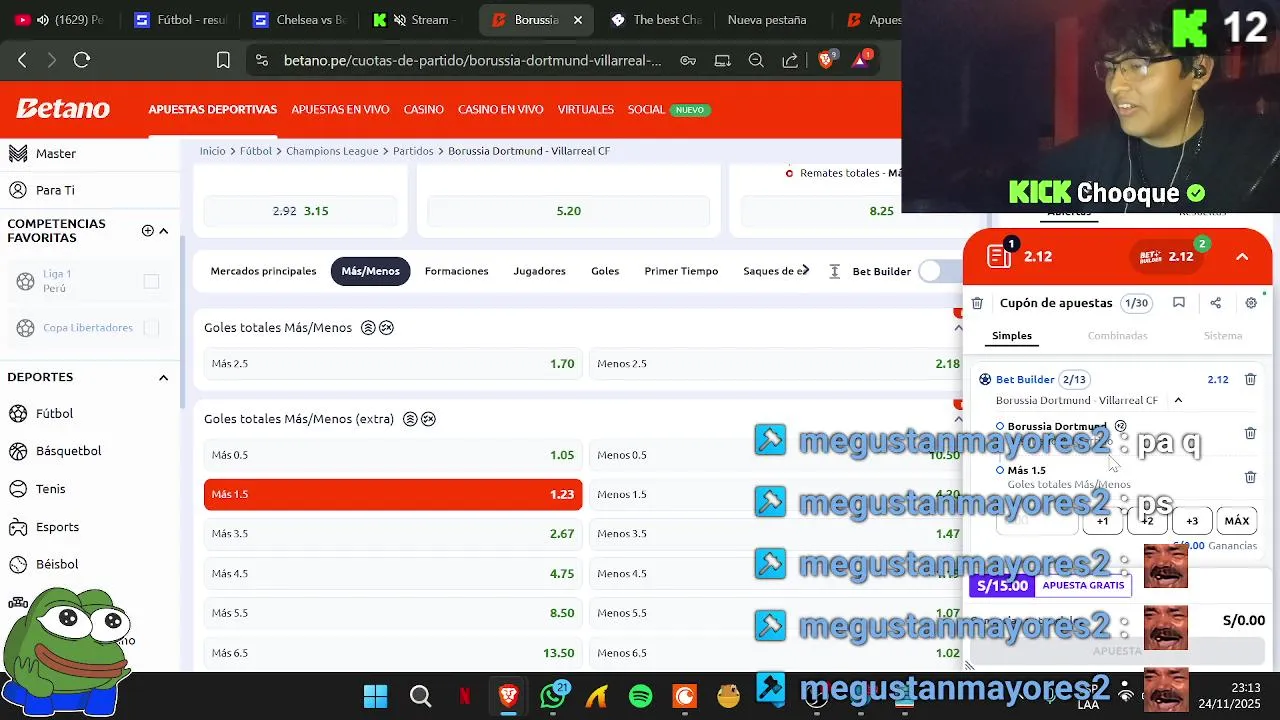1280x720 pixels.
Task: Collapse Goles totales Más/Menos market
Action: click(958, 328)
